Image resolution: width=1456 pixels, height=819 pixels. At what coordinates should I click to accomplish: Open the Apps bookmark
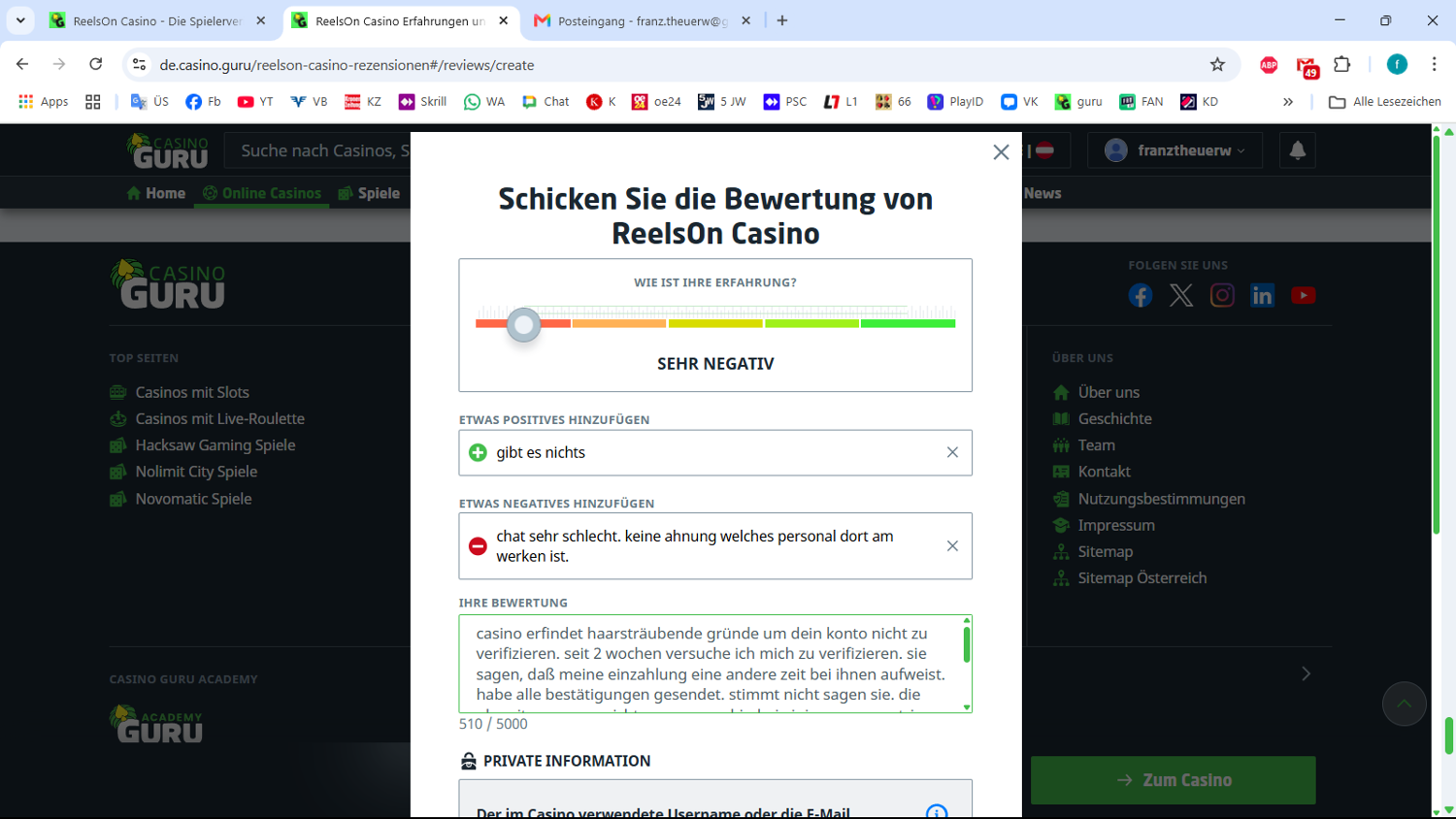point(44,101)
